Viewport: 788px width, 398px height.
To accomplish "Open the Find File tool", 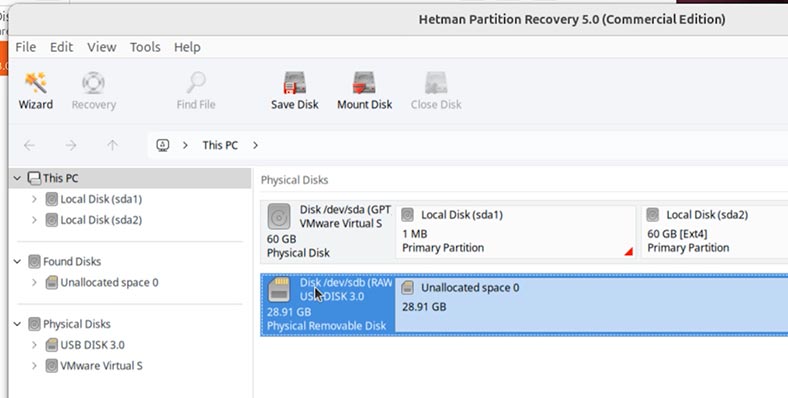I will (196, 90).
